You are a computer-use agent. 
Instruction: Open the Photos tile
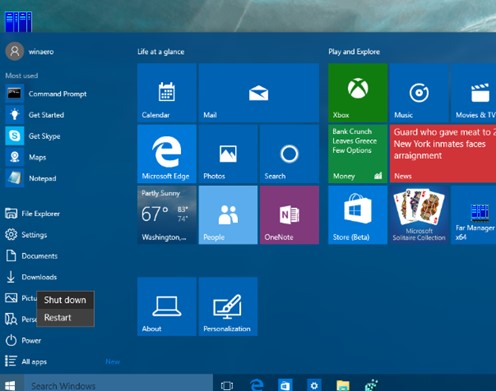point(228,154)
